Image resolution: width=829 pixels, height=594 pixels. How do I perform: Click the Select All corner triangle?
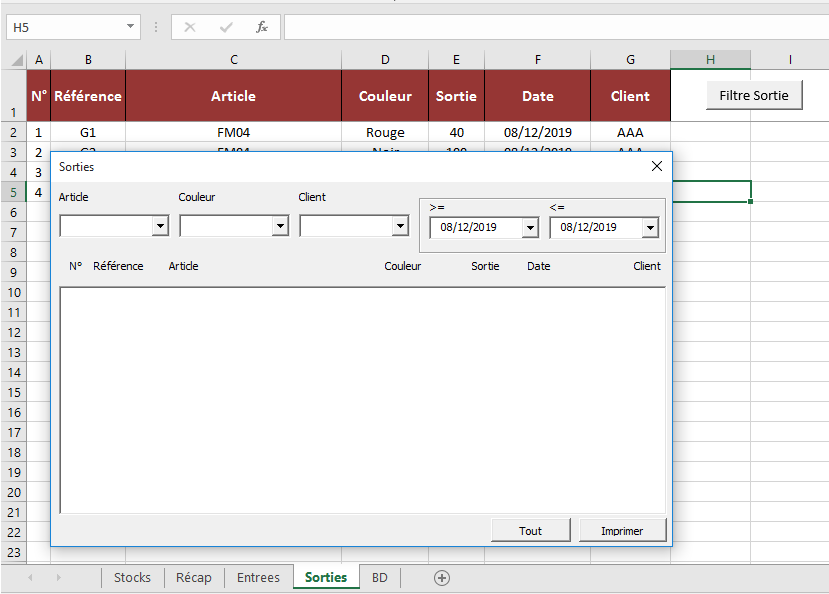pos(17,60)
